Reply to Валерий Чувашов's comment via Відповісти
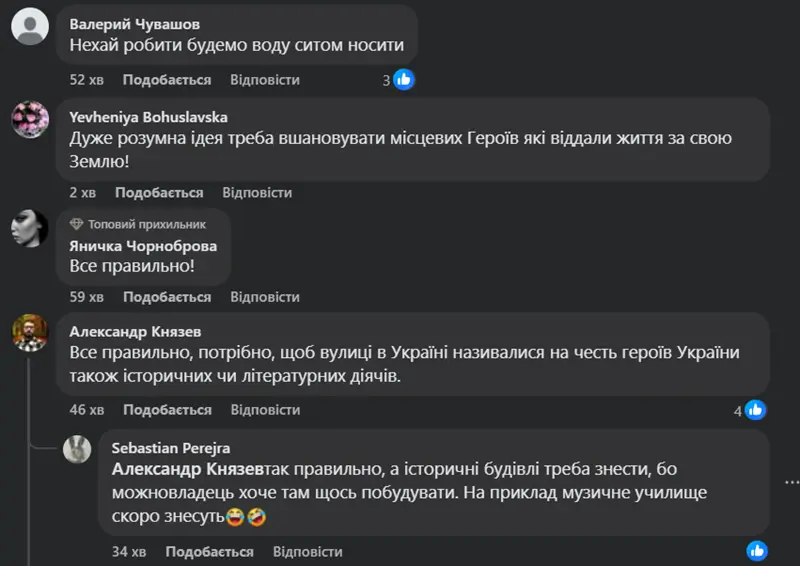 265,80
